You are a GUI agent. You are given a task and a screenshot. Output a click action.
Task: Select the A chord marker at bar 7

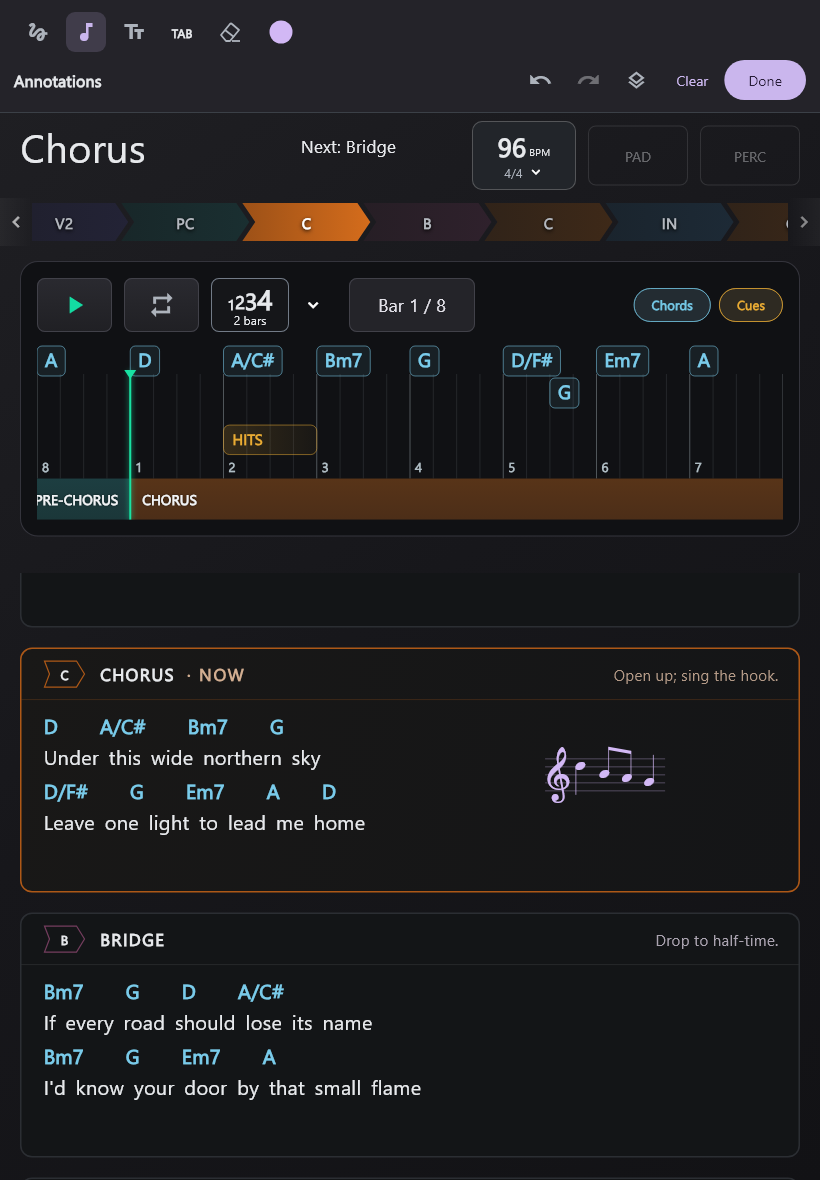(703, 360)
